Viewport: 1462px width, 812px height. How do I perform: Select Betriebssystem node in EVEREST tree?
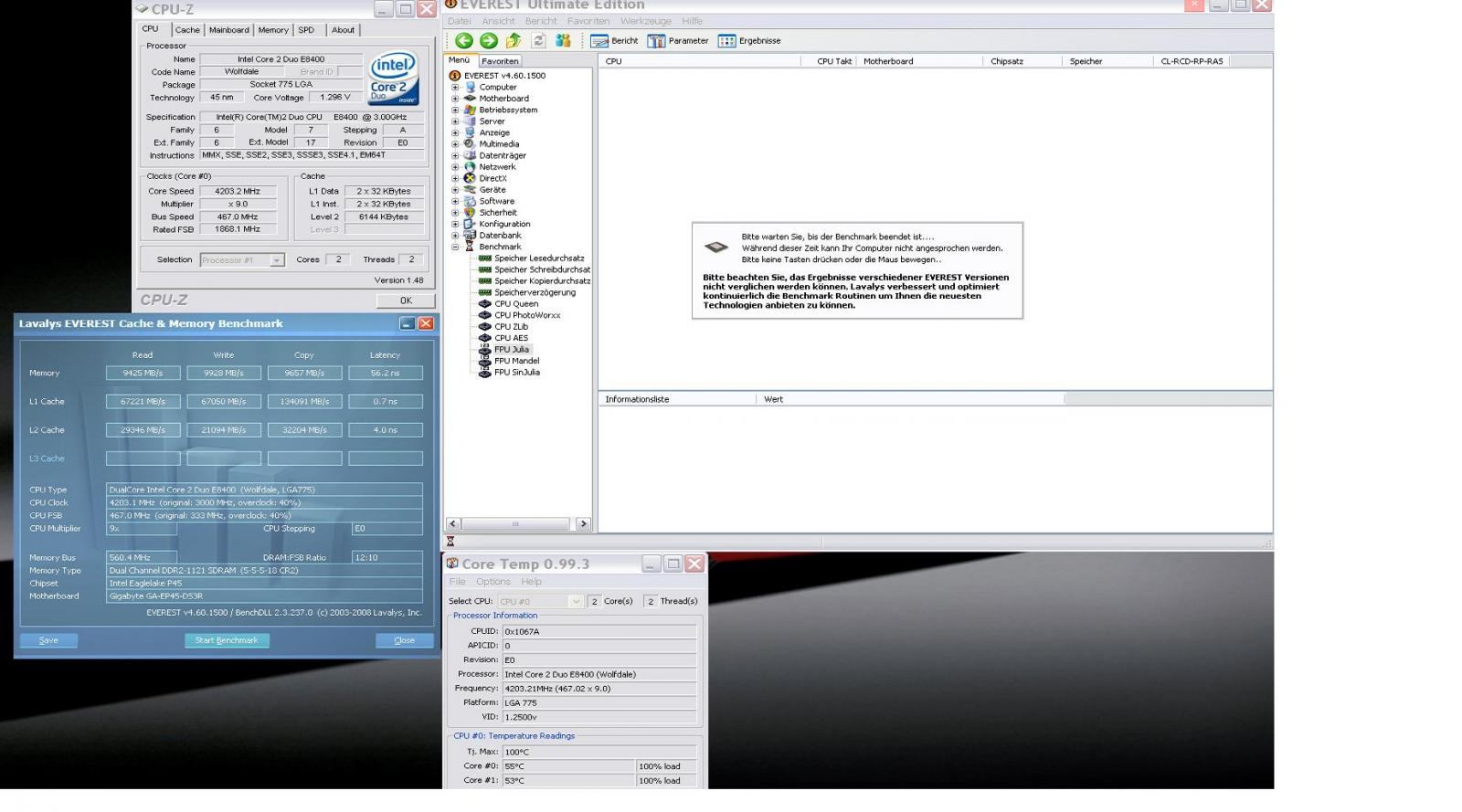click(508, 110)
